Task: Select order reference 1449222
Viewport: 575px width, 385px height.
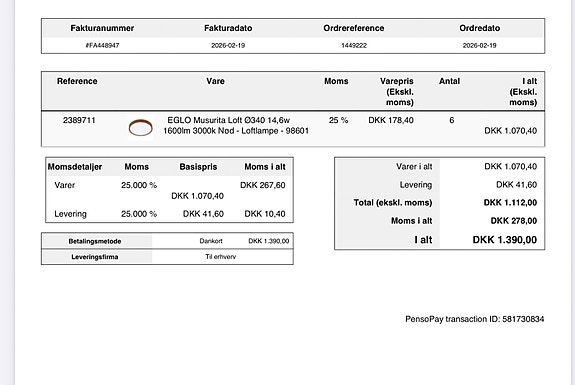Action: coord(354,45)
